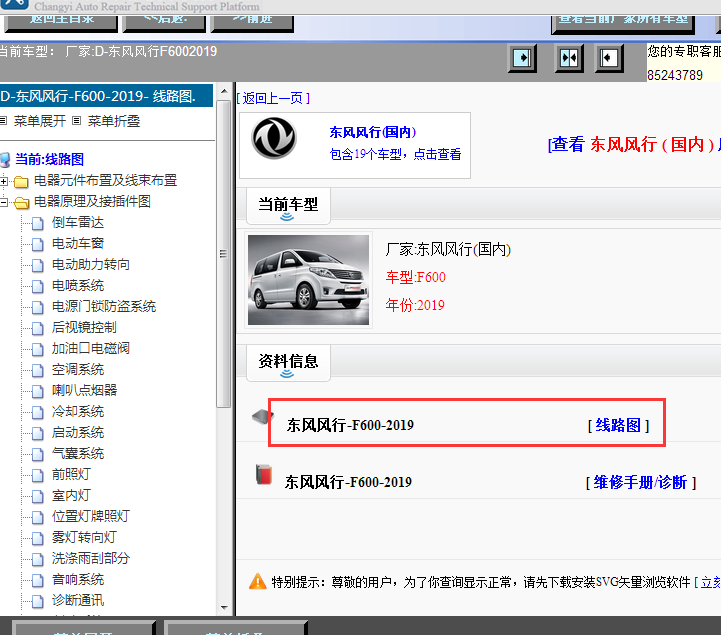Click the document icon next to 电喷系统
Image resolution: width=721 pixels, height=635 pixels.
pos(38,286)
